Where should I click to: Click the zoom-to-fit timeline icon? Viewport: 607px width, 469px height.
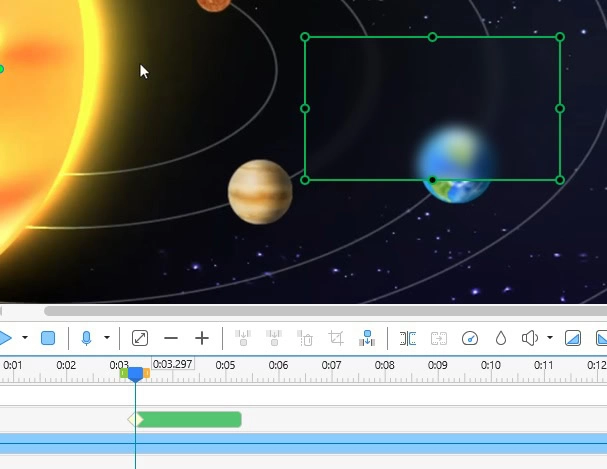pos(140,338)
